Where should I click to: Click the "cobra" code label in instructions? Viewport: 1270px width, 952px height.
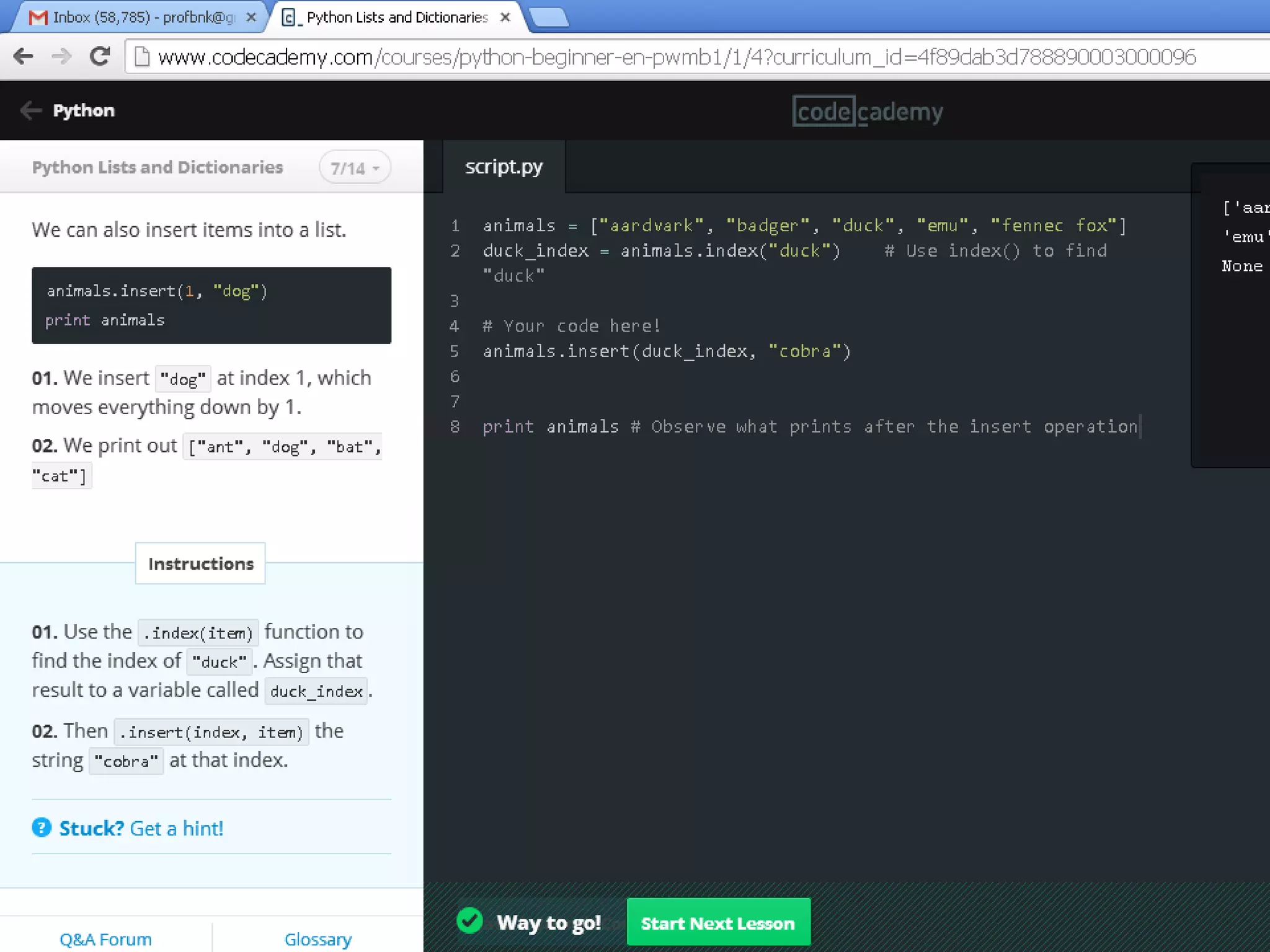point(127,761)
